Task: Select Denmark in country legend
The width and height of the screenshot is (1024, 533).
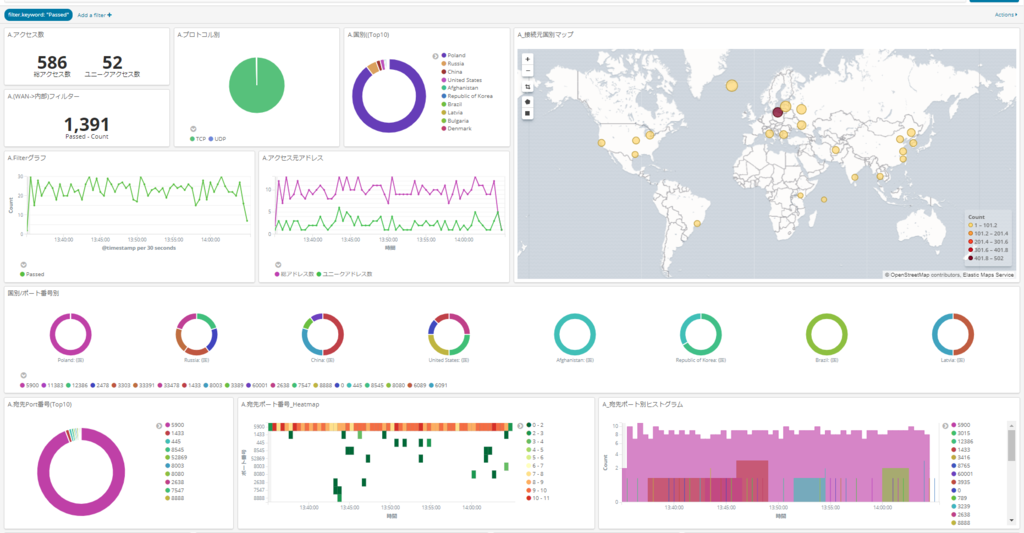Action: click(459, 129)
